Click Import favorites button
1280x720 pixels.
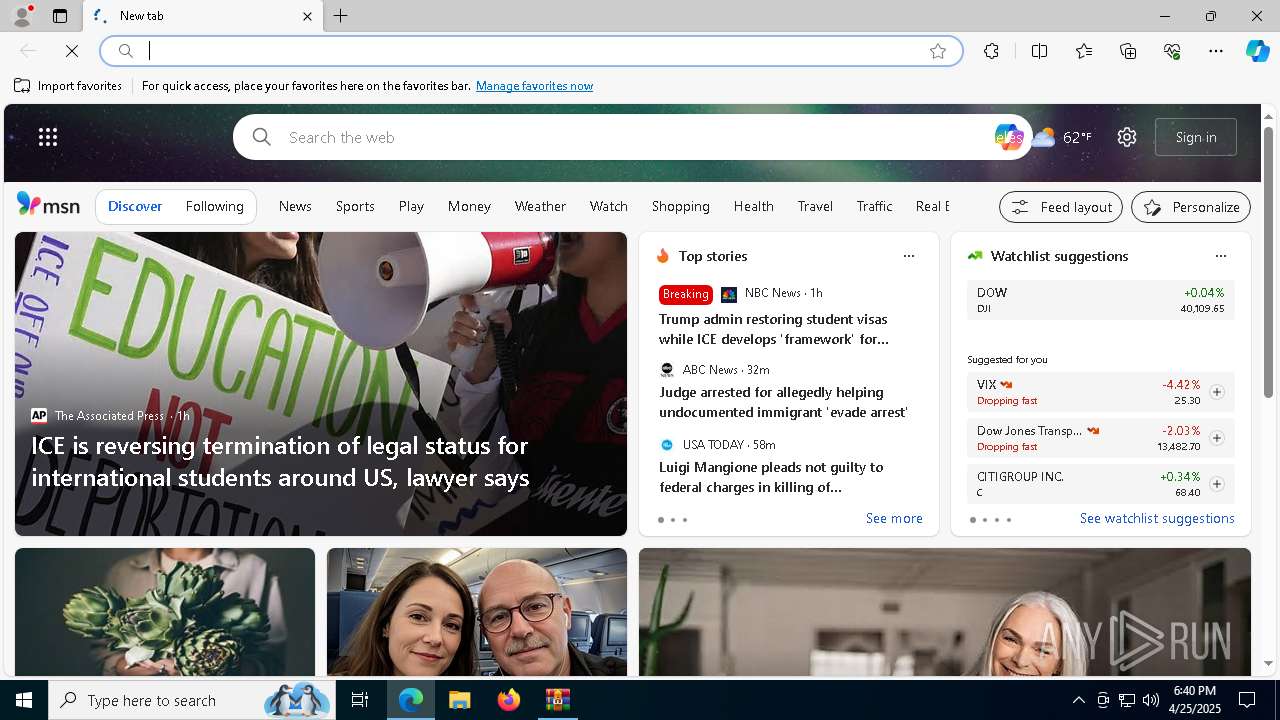coord(68,86)
